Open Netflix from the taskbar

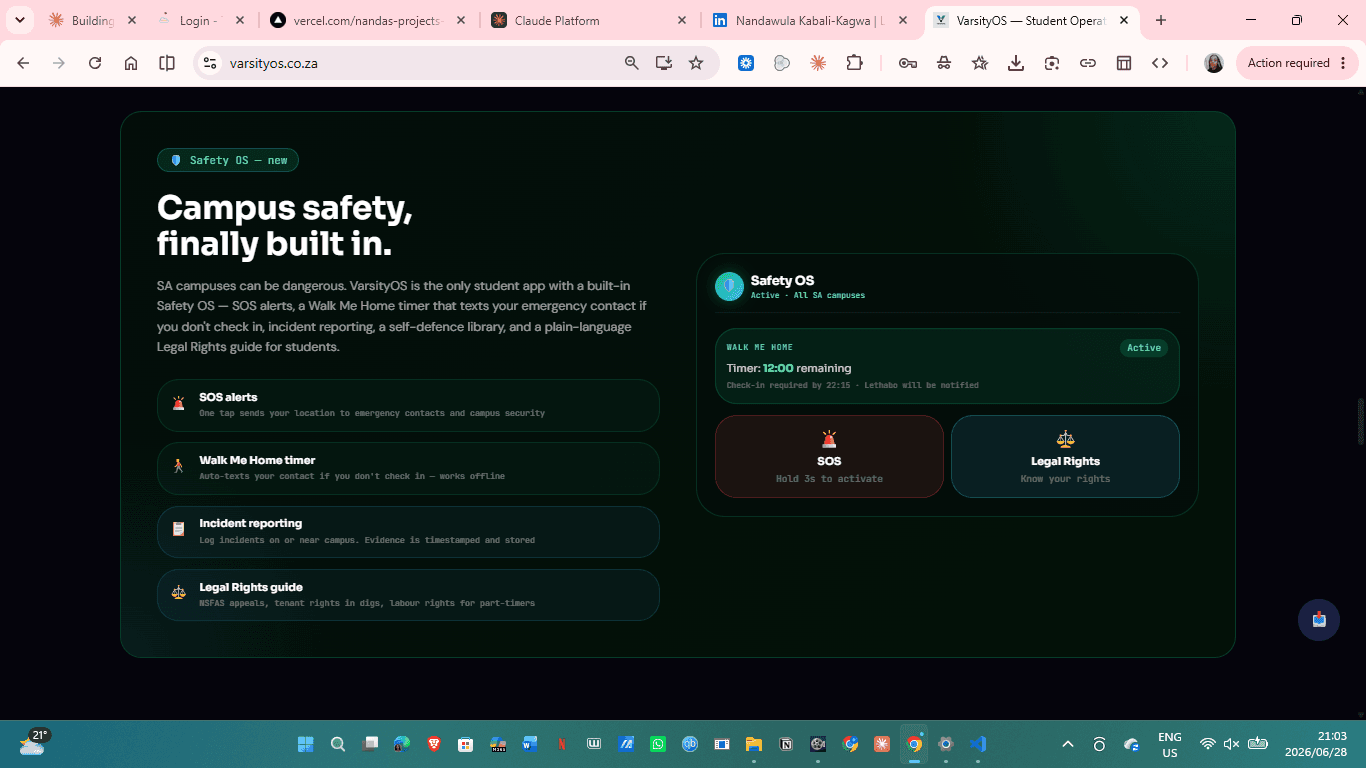562,744
